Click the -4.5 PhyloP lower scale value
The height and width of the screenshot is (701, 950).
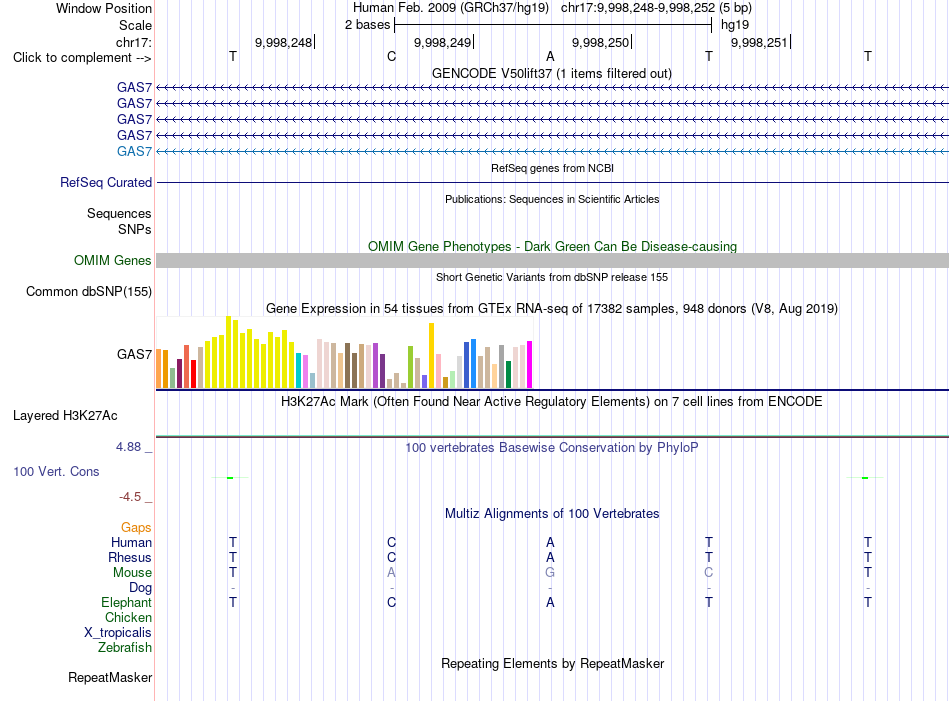130,497
